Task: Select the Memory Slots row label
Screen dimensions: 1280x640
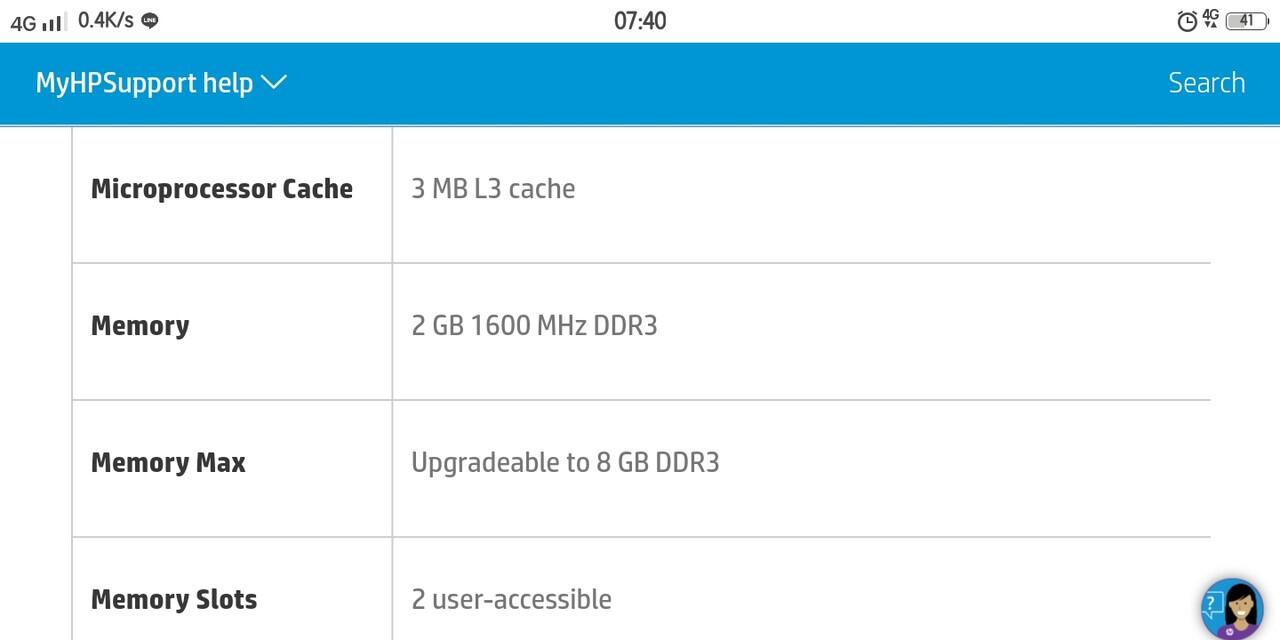Action: (173, 599)
